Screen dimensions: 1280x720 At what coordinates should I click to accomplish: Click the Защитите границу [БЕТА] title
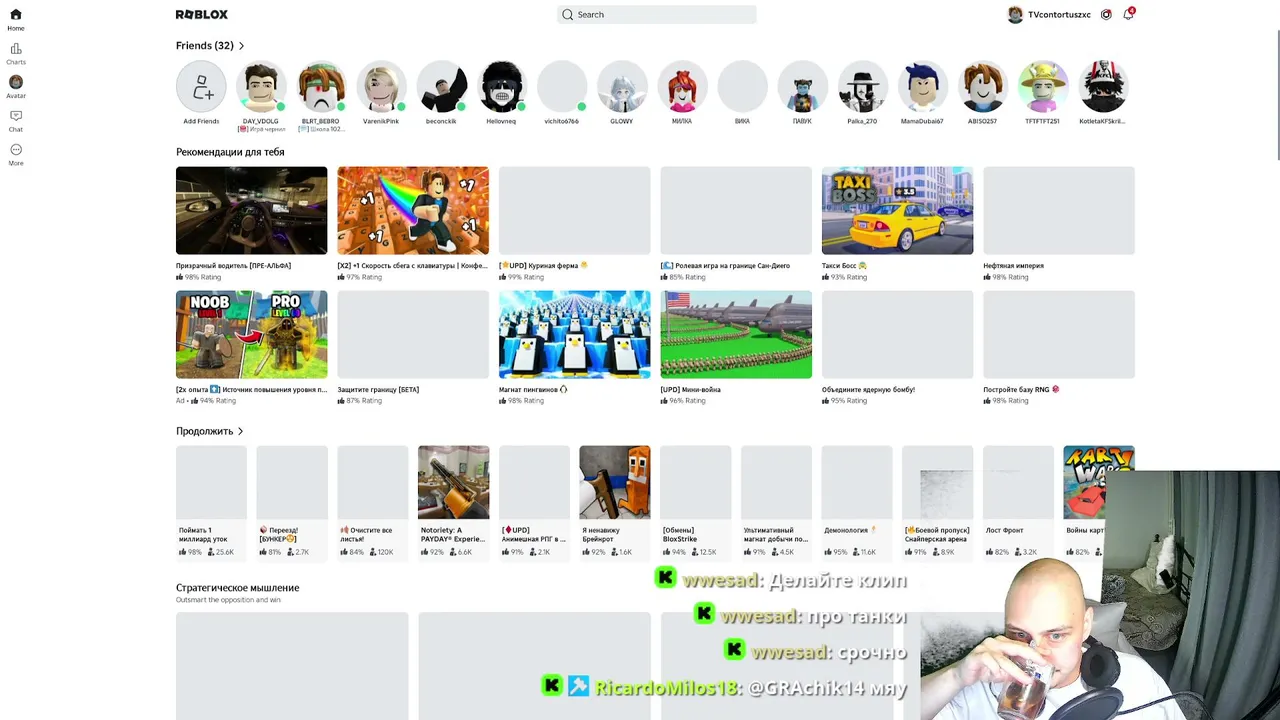click(x=378, y=390)
